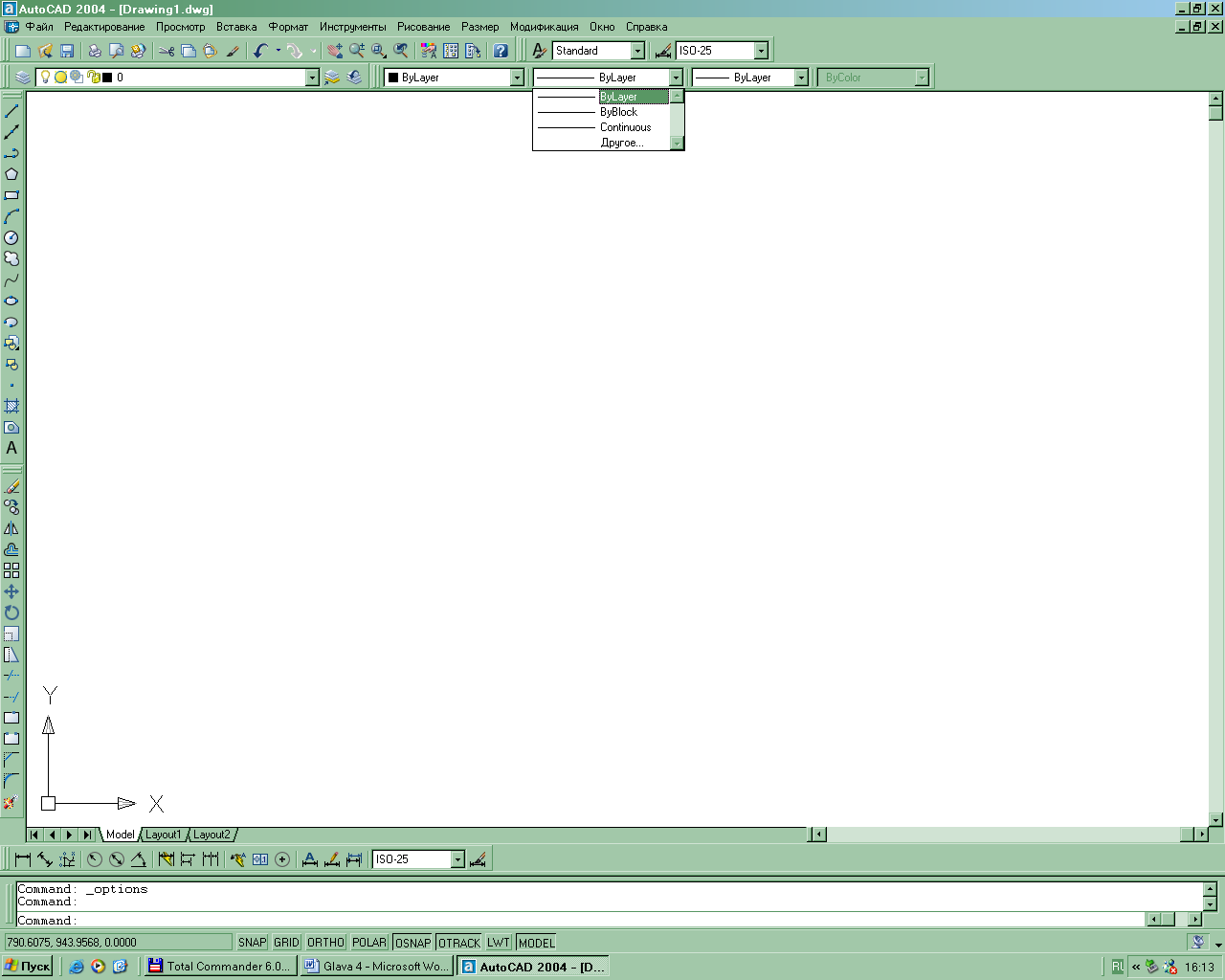
Task: Toggle MODEL space button
Action: click(x=536, y=943)
